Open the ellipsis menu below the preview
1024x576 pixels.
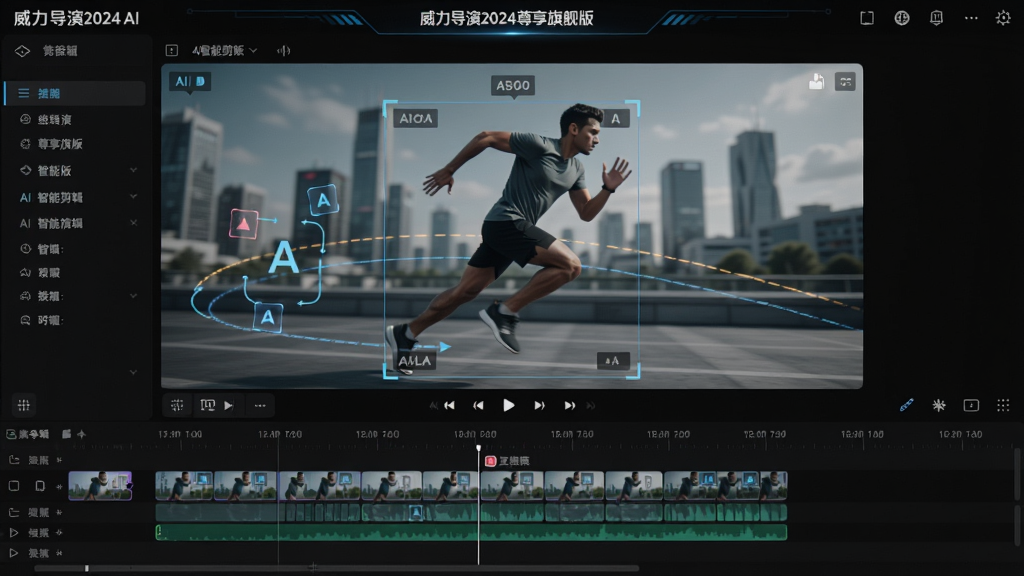pyautogui.click(x=260, y=406)
